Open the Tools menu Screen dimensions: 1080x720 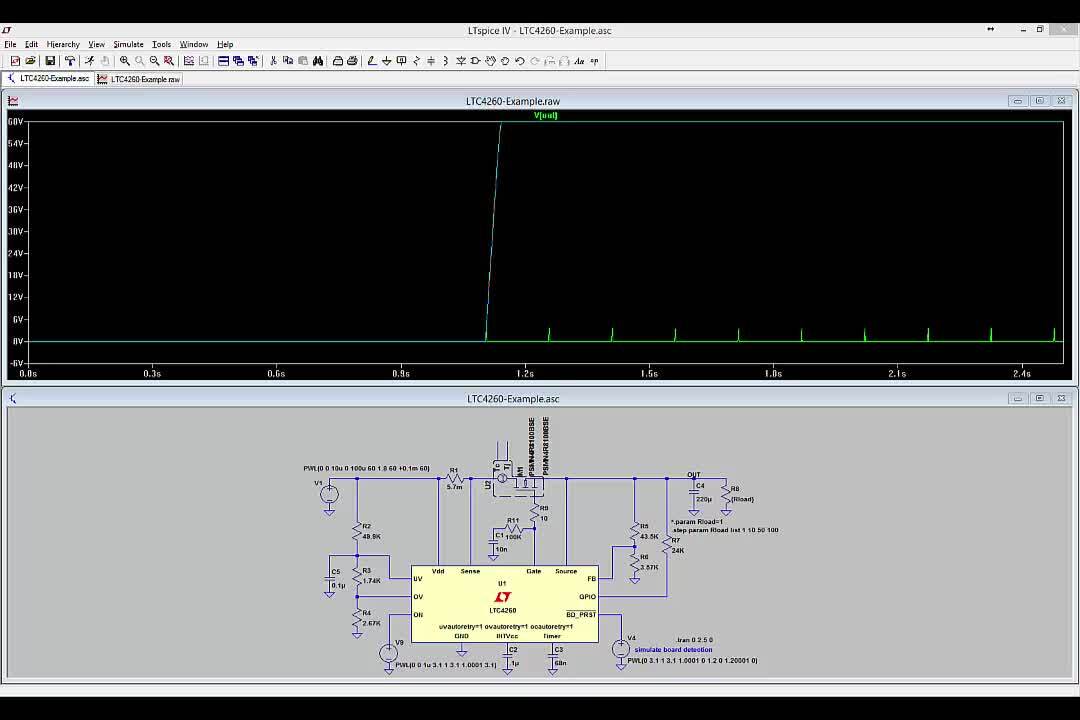coord(160,44)
